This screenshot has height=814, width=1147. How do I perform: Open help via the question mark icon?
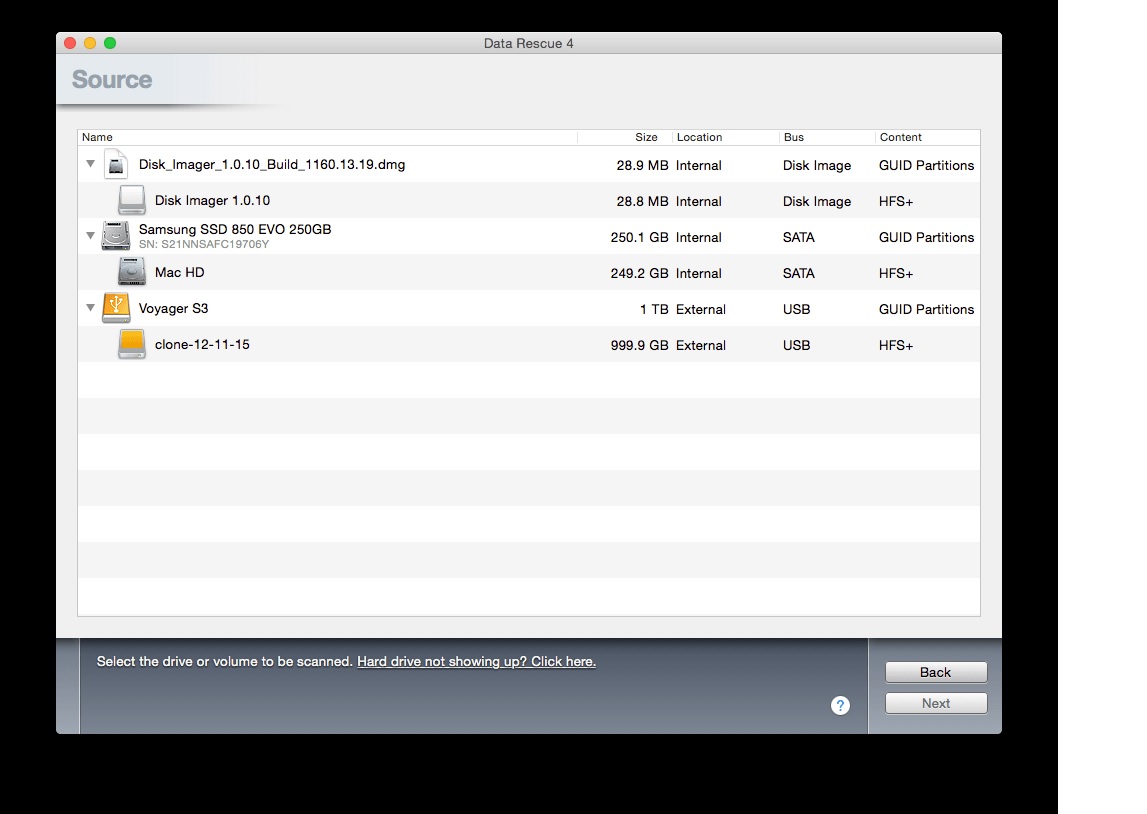(840, 705)
